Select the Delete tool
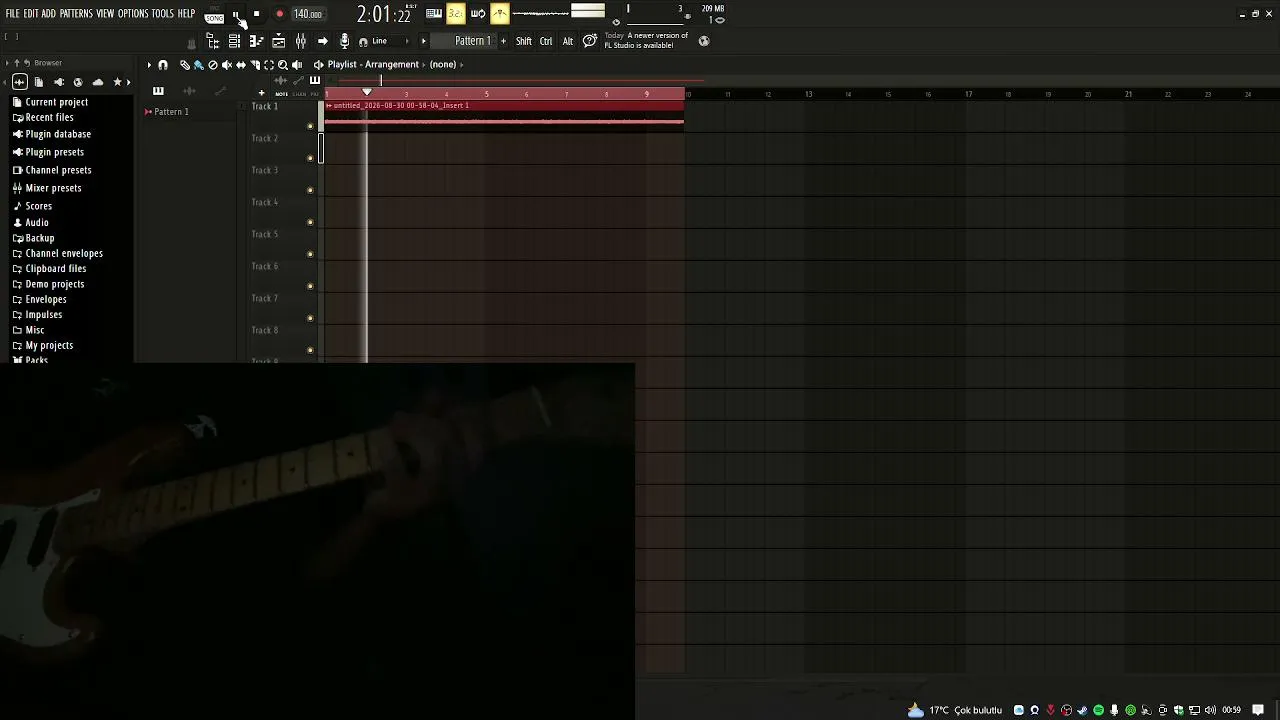This screenshot has width=1280, height=720. click(x=212, y=65)
